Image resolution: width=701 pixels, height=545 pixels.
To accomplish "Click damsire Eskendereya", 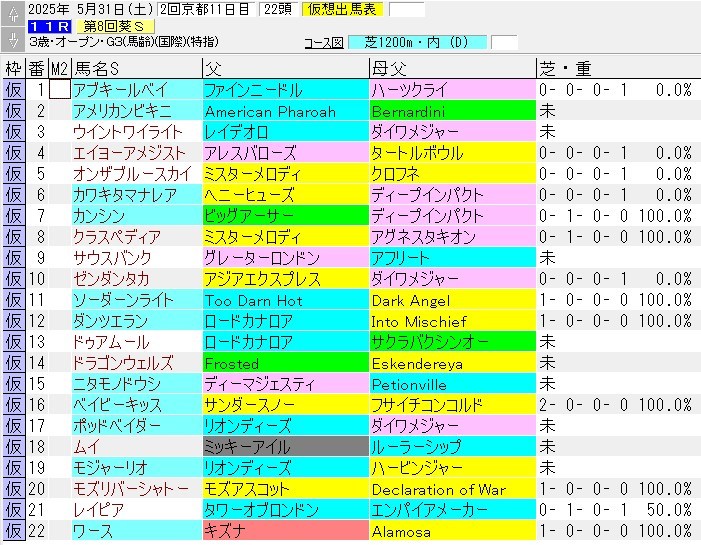I will click(453, 363).
